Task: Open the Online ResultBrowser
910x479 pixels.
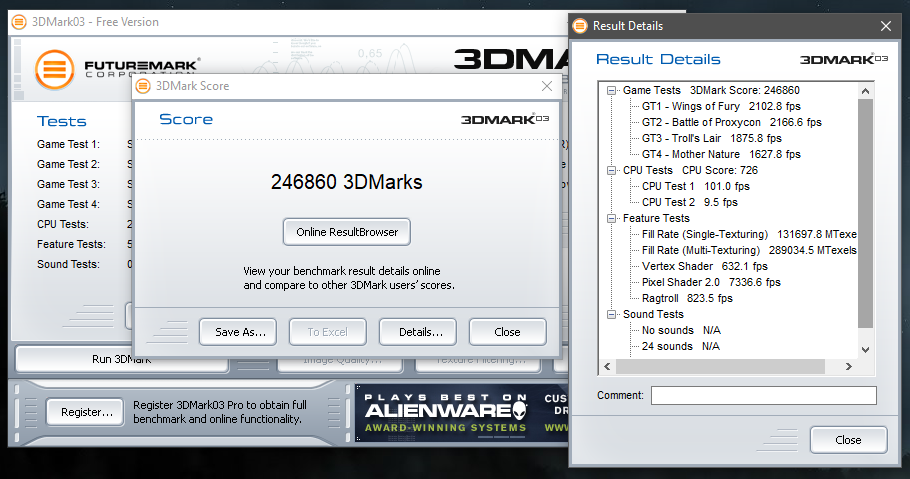Action: pos(346,232)
